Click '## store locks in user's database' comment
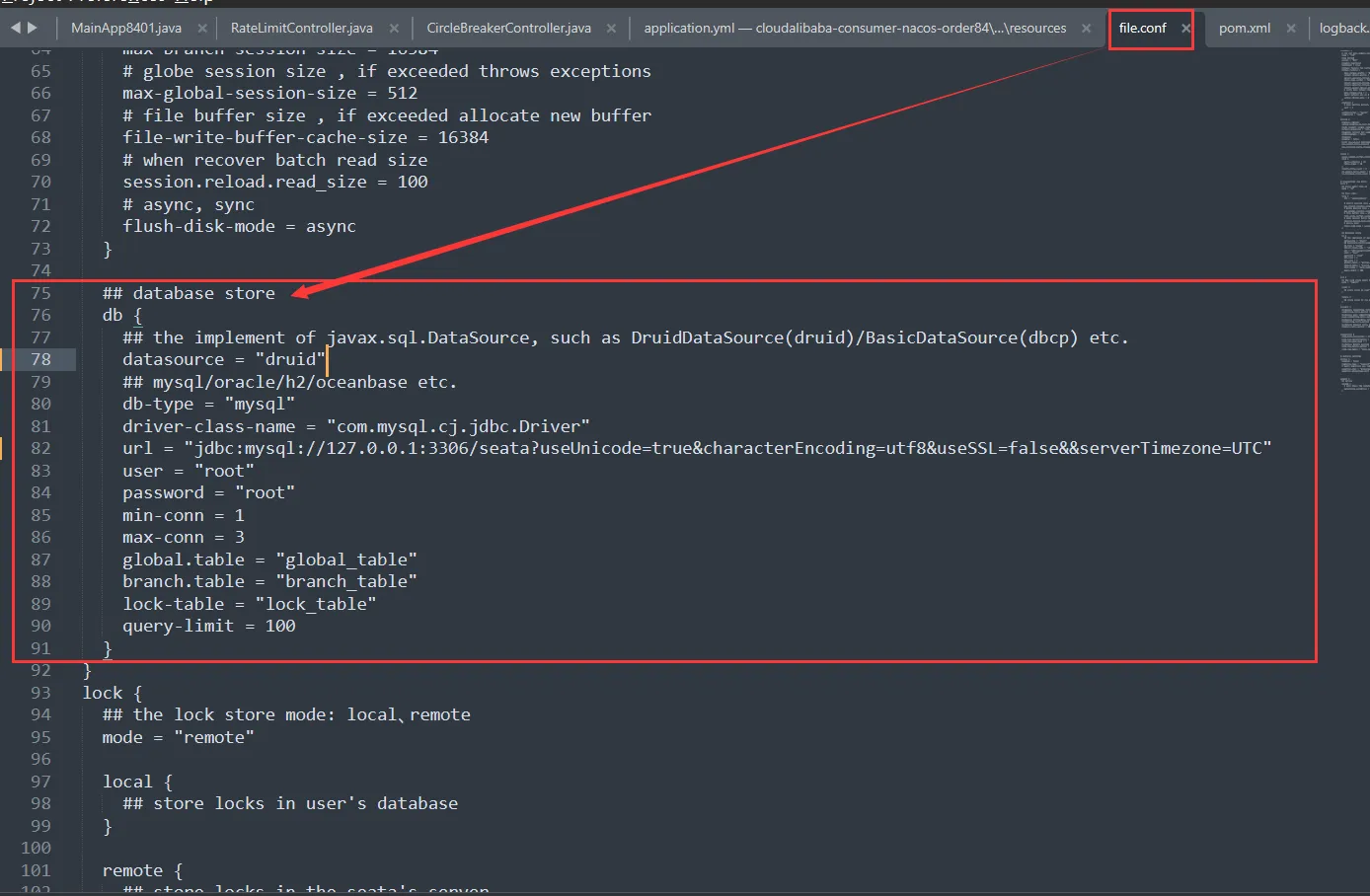The width and height of the screenshot is (1370, 896). (x=290, y=803)
